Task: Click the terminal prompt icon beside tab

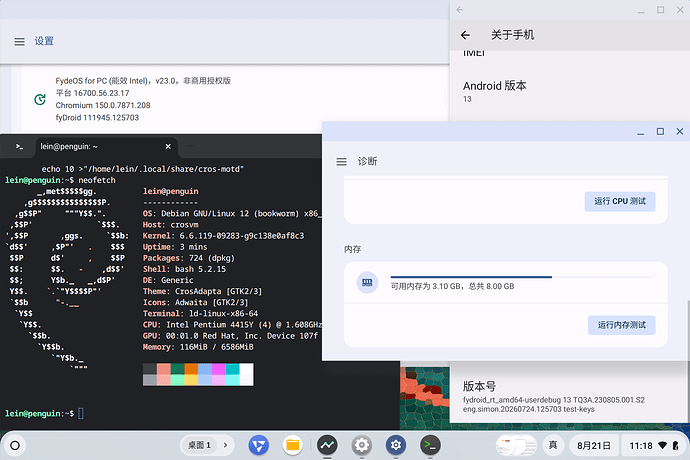Action: pyautogui.click(x=19, y=147)
